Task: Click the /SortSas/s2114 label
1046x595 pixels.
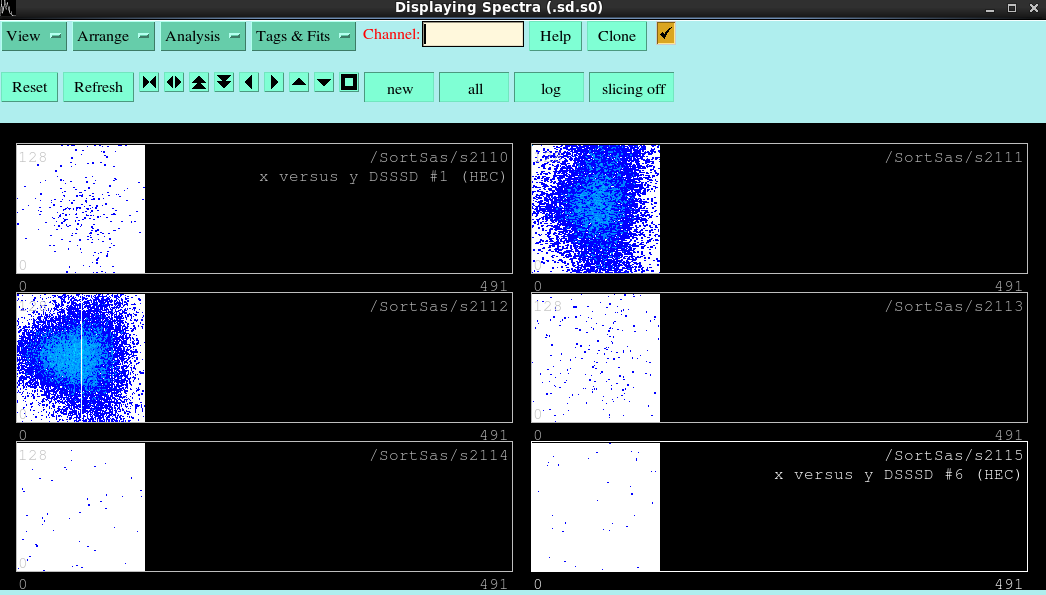Action: coord(439,455)
